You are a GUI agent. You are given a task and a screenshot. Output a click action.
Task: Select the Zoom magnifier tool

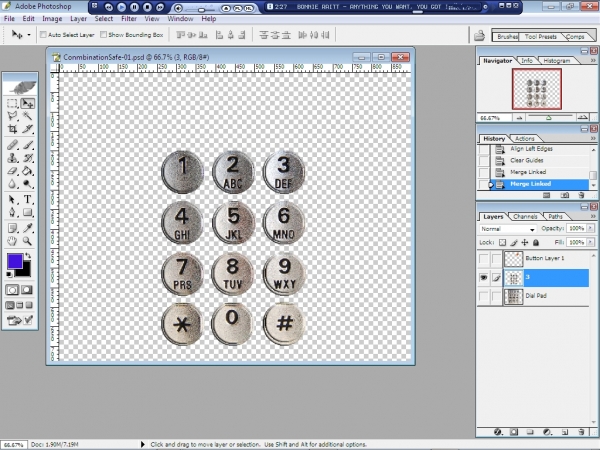coord(27,241)
